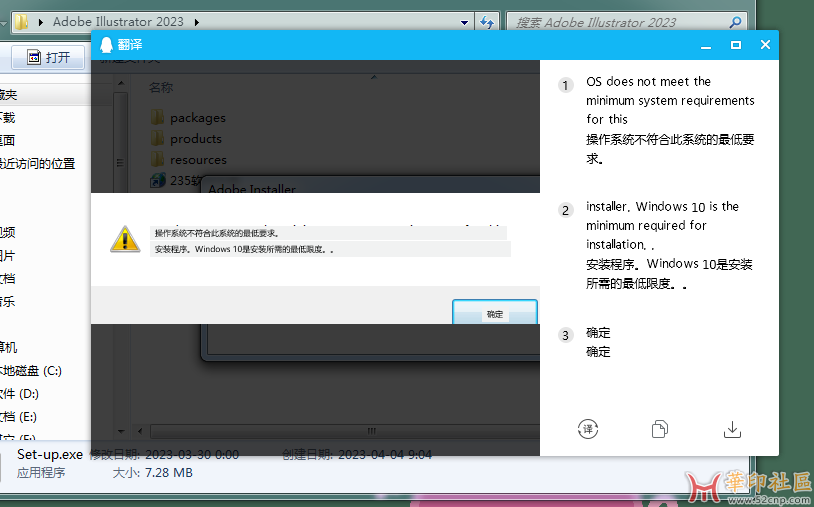814x507 pixels.
Task: Click the 确定 button in the installer dialog
Action: click(494, 313)
